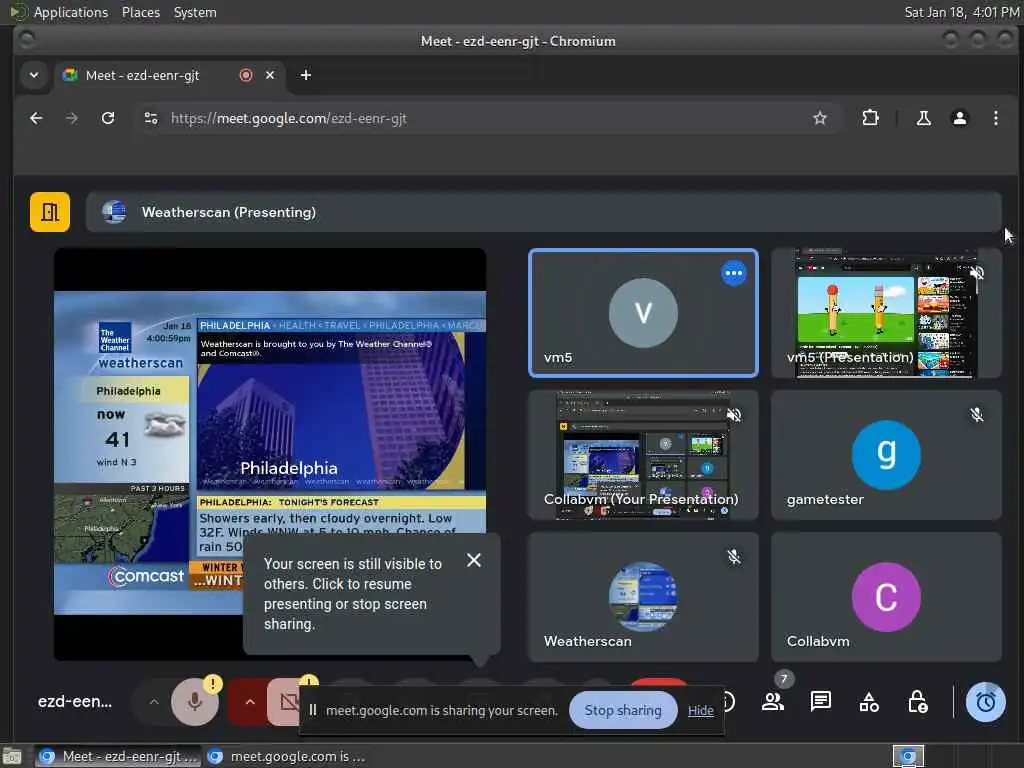1024x768 pixels.
Task: Open the System menu
Action: click(195, 12)
